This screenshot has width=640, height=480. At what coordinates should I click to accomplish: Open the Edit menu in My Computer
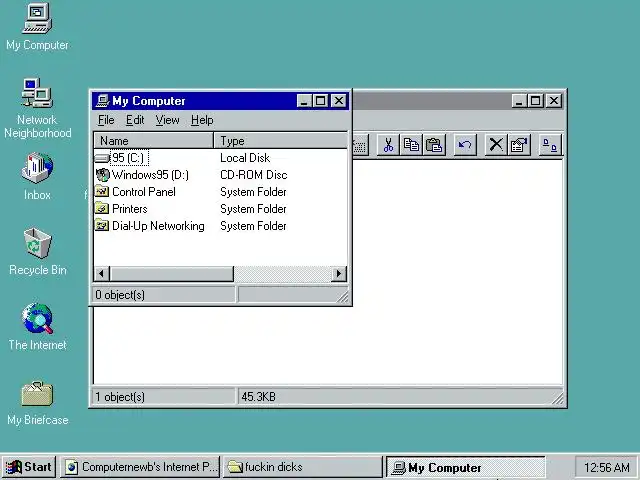tap(135, 120)
